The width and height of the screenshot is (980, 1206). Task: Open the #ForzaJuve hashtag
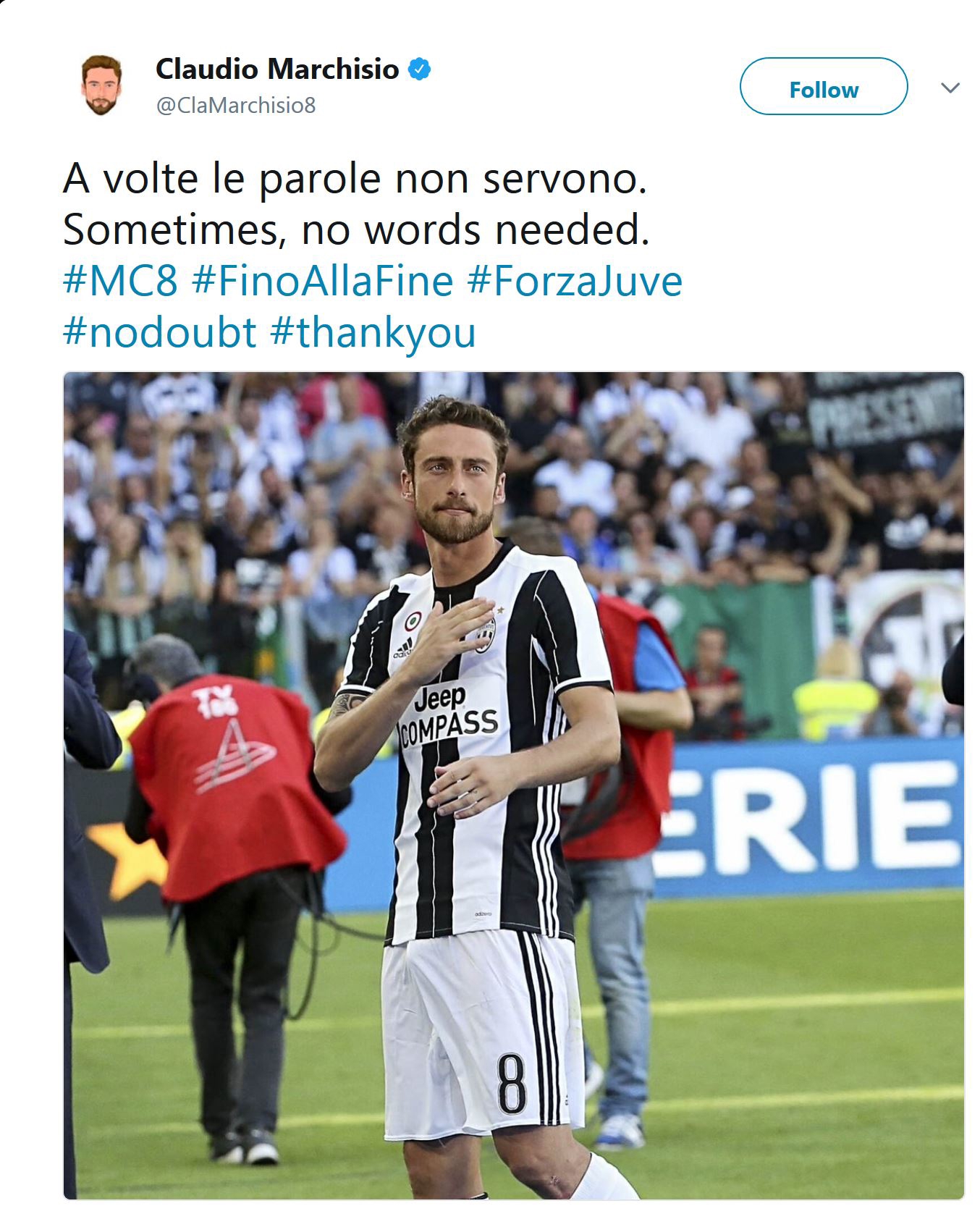tap(575, 281)
